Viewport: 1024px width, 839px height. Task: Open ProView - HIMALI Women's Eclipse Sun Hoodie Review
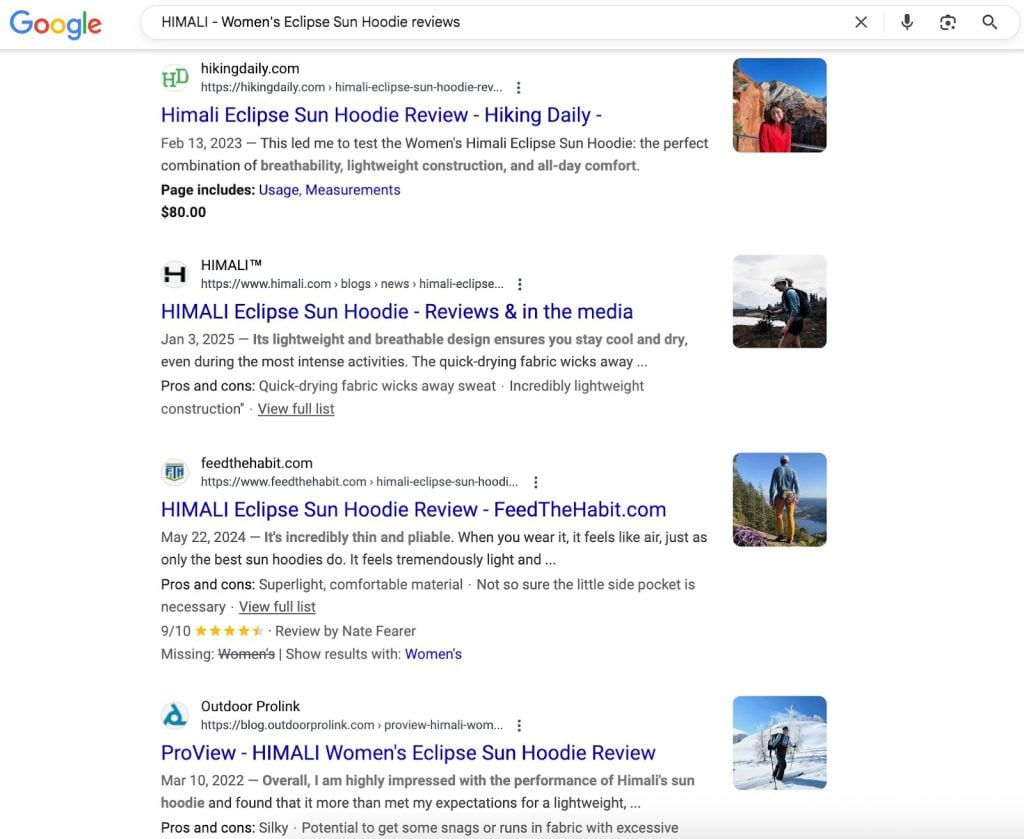pos(408,753)
